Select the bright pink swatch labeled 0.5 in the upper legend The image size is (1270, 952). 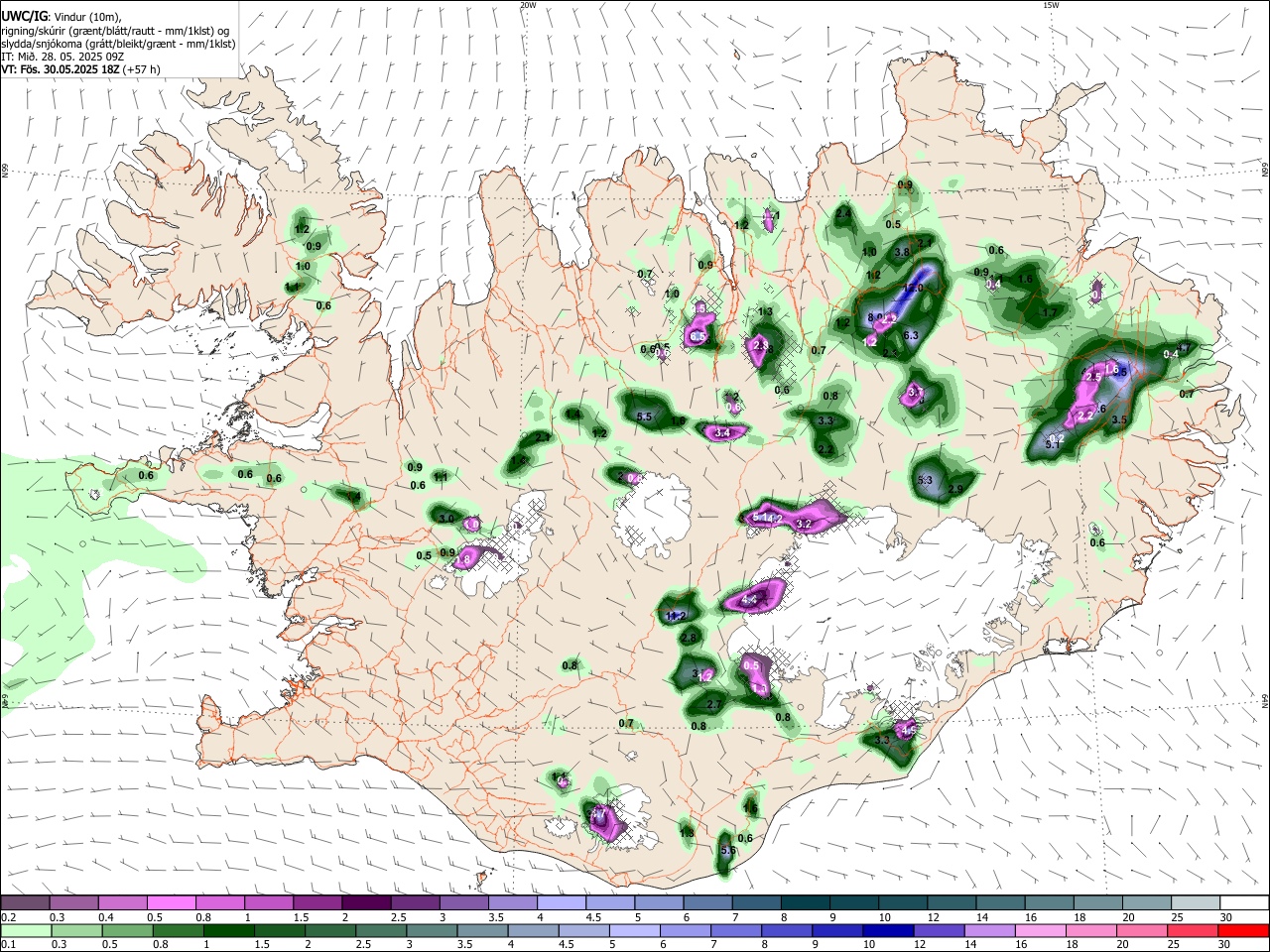171,903
